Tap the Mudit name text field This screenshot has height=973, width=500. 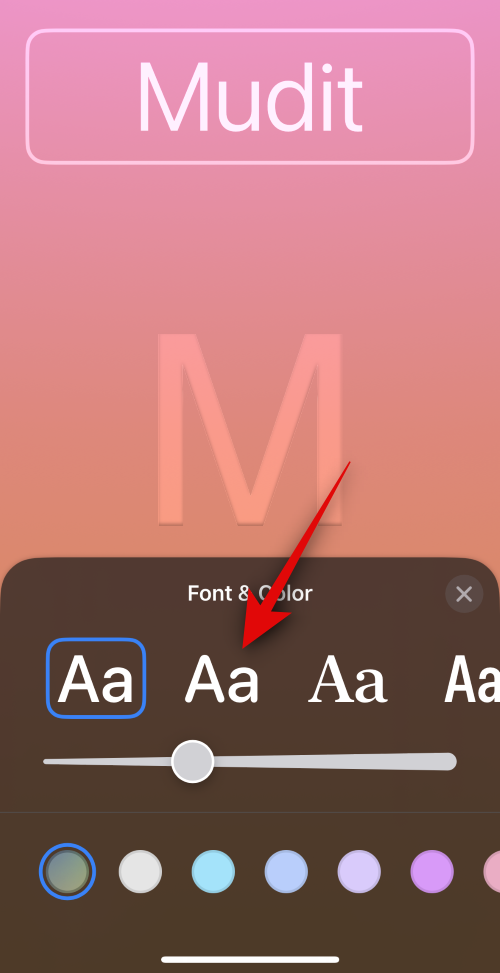tap(250, 97)
